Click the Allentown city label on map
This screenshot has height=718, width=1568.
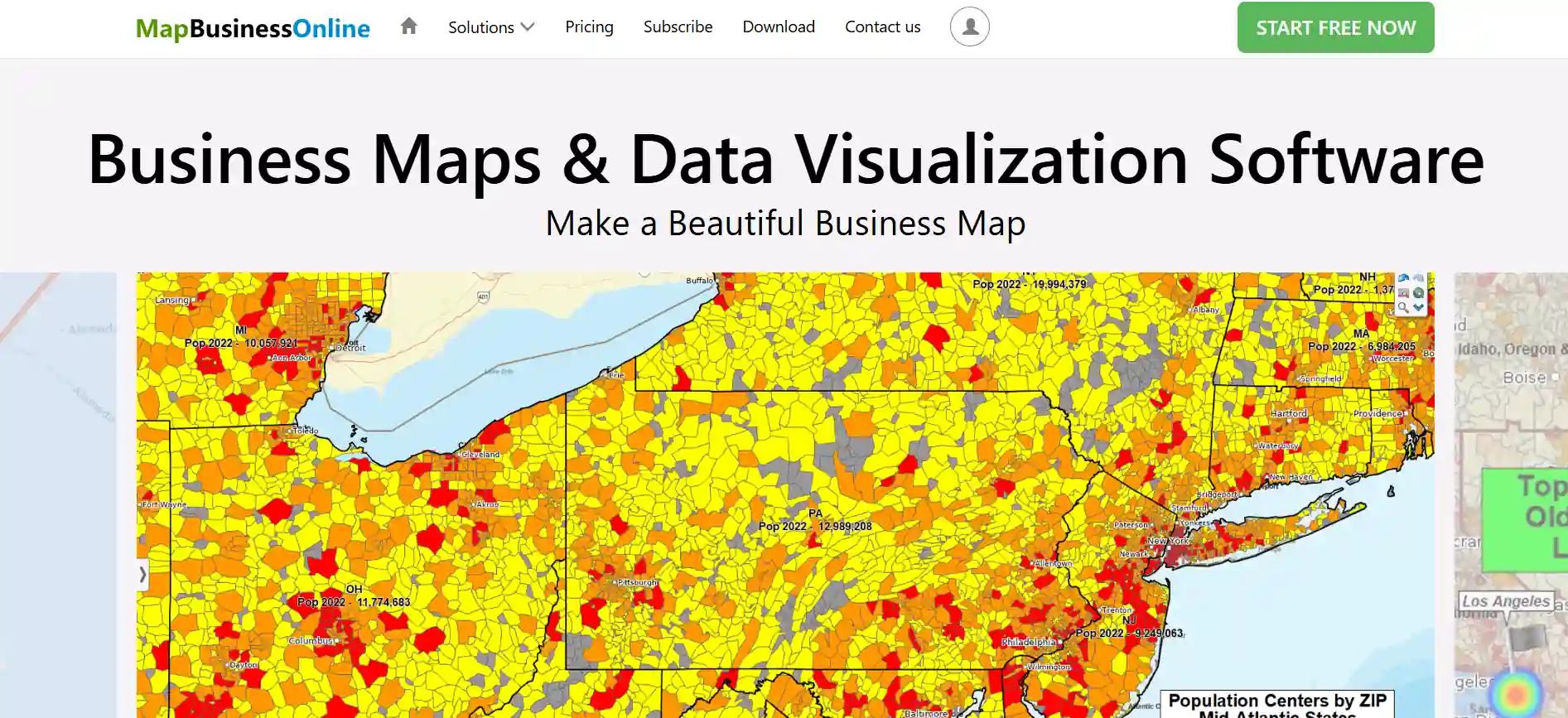(x=1054, y=563)
